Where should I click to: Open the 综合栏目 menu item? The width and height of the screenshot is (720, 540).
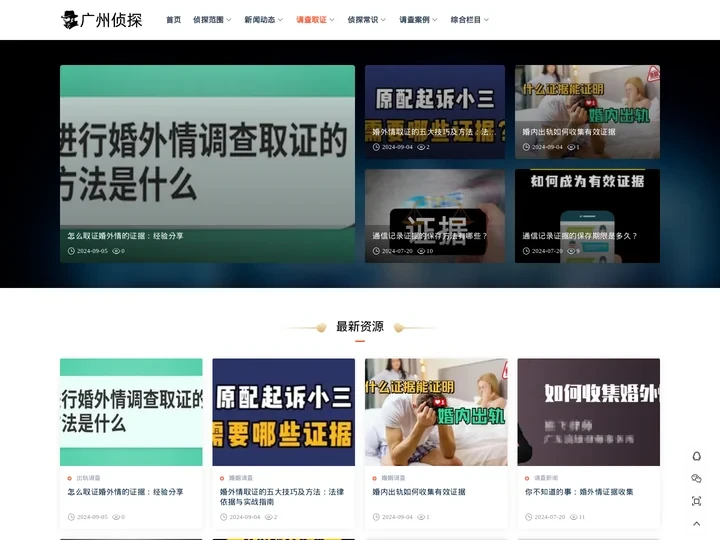(466, 20)
